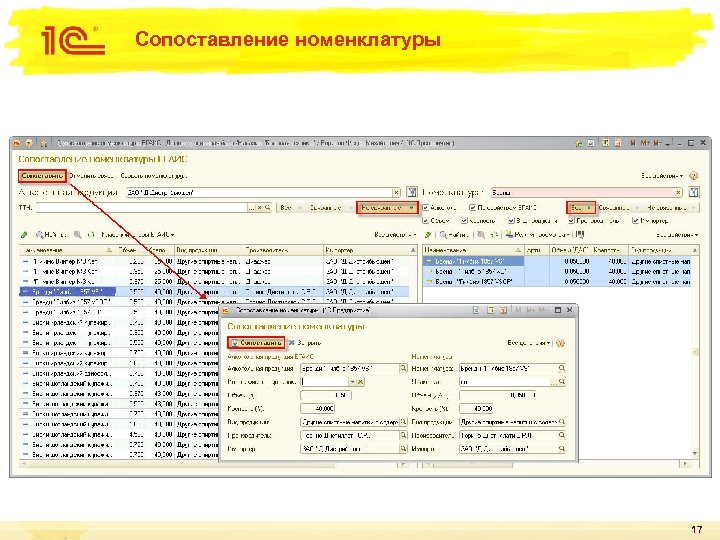Toggle Производитель checkbox
Viewport: 720px width, 540px height.
pyautogui.click(x=571, y=221)
